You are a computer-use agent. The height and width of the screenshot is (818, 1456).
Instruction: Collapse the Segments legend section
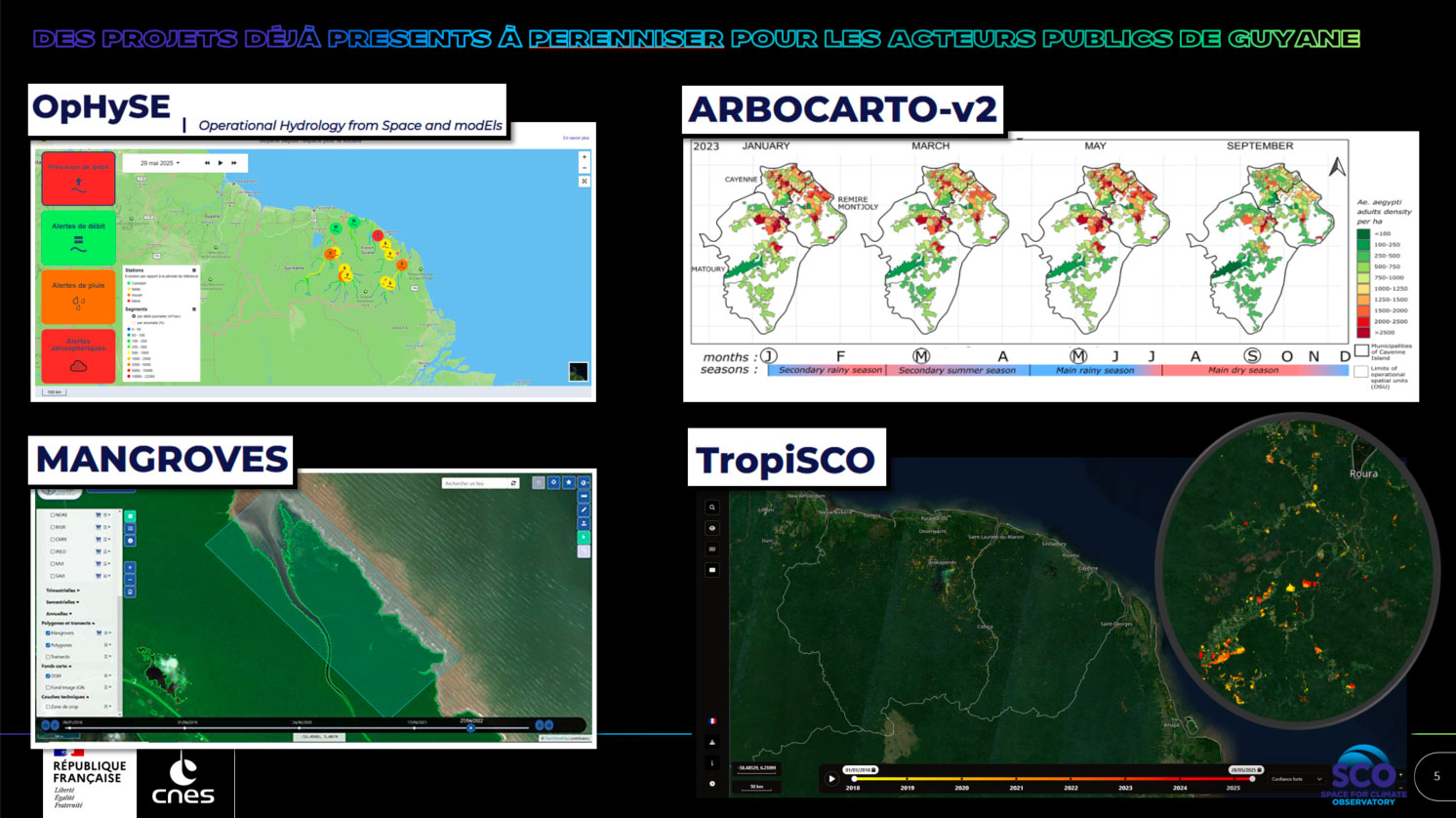click(194, 309)
